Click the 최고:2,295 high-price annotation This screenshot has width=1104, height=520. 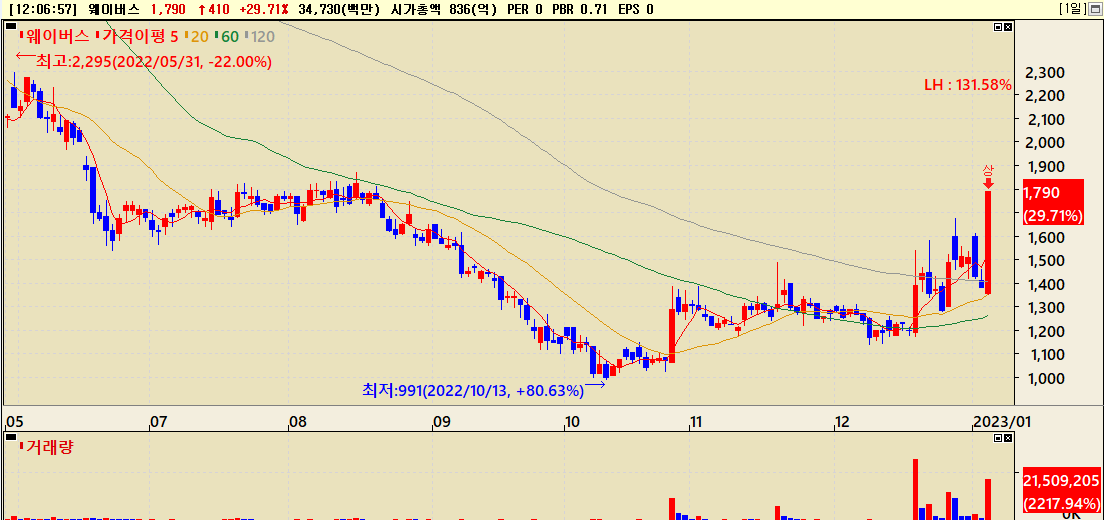(144, 62)
